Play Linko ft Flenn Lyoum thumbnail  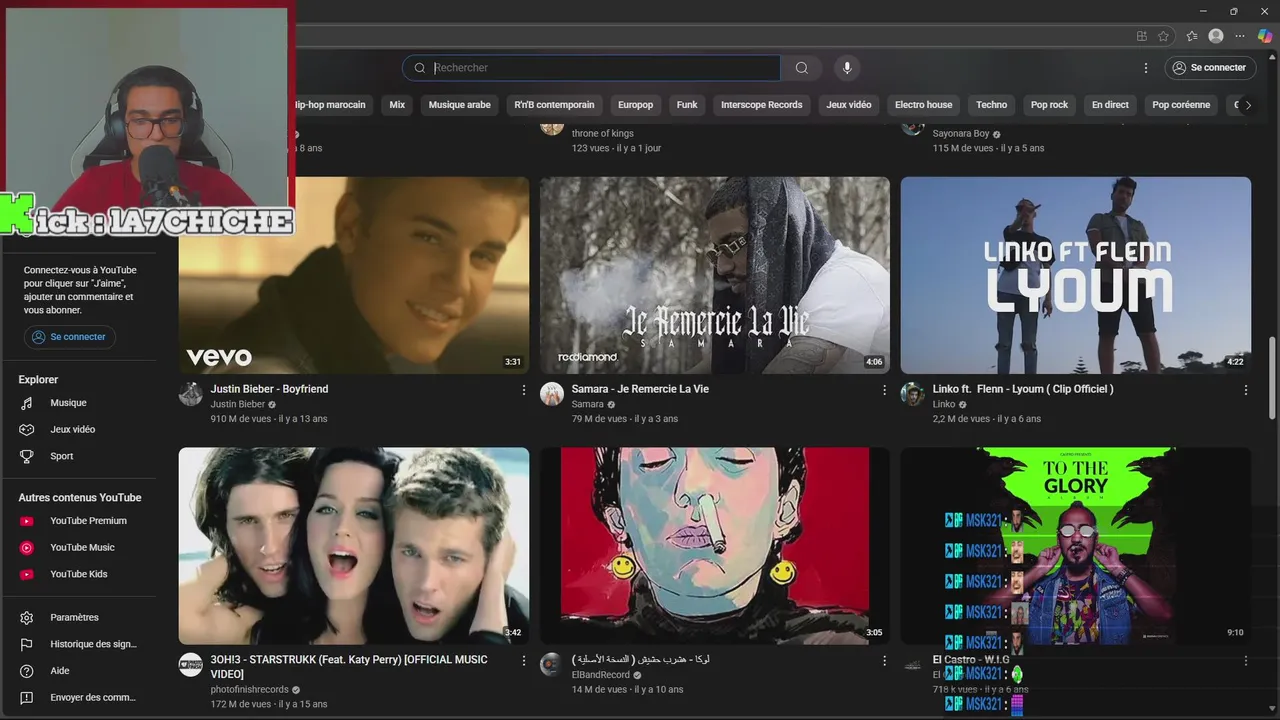(x=1076, y=275)
